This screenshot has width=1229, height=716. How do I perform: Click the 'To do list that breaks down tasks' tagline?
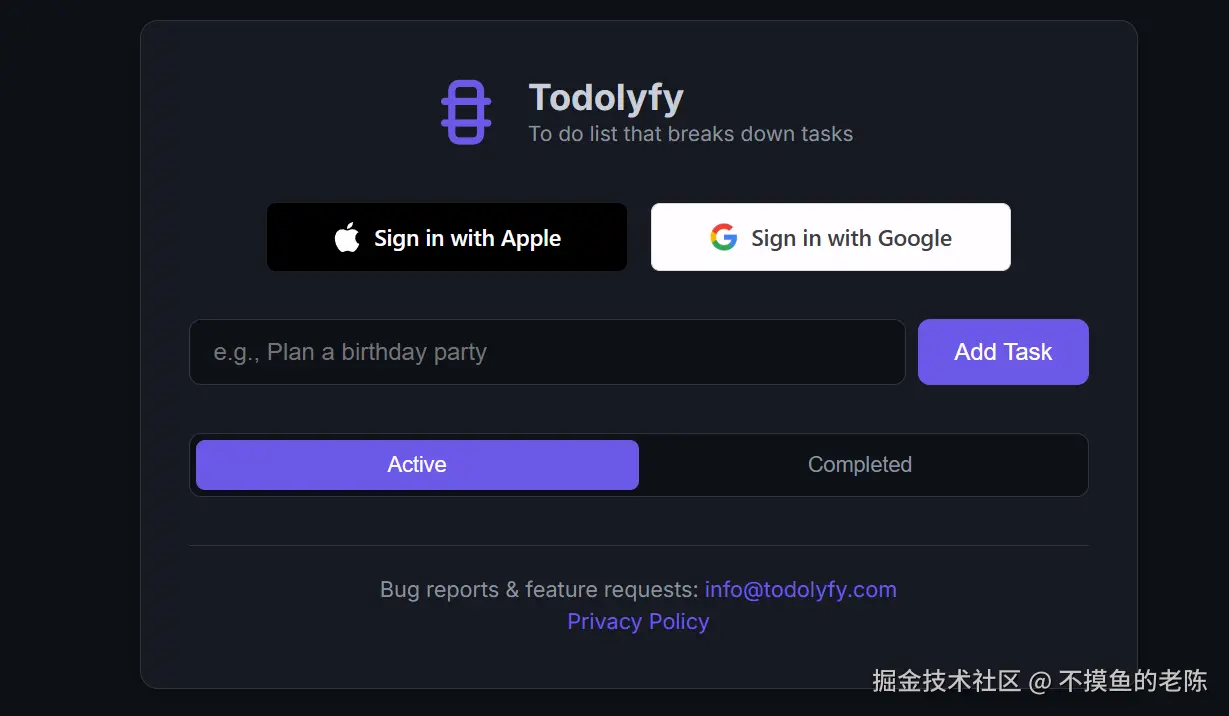[x=691, y=134]
